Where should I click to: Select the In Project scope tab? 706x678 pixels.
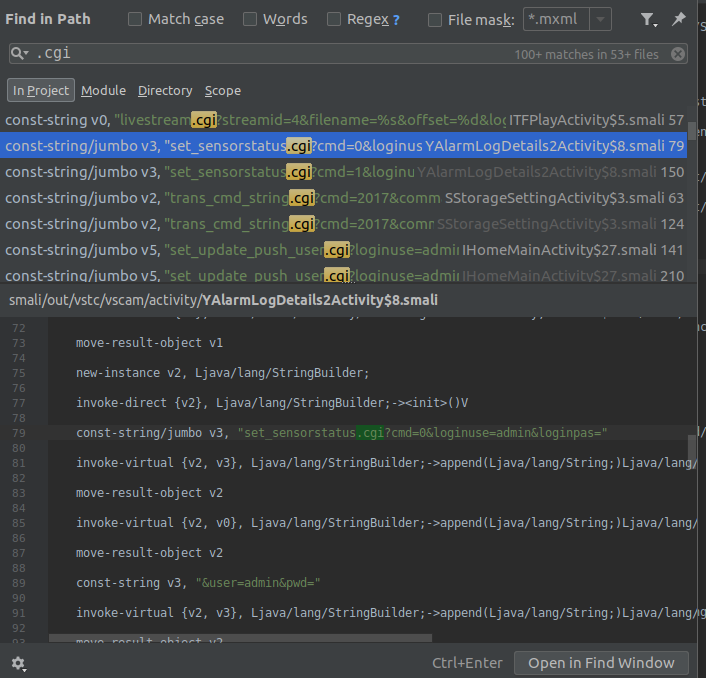click(x=41, y=90)
